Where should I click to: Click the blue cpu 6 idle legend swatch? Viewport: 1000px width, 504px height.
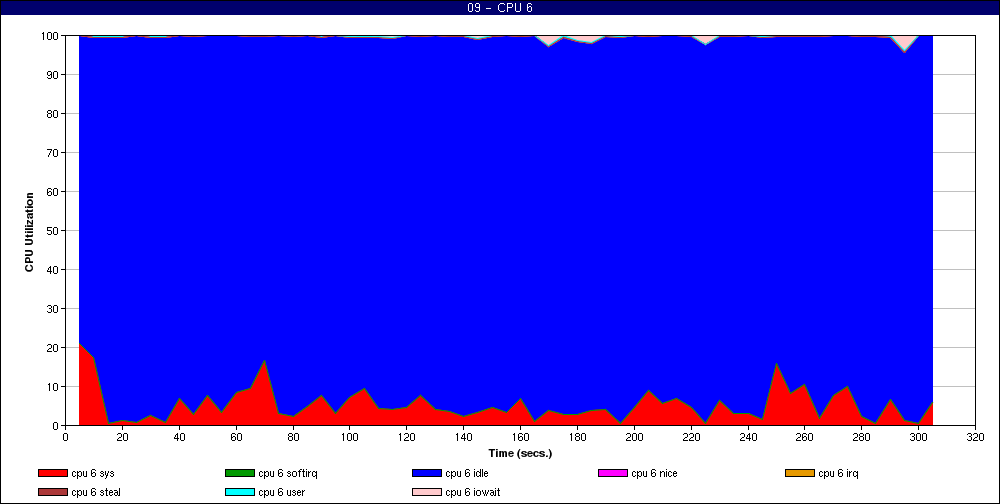[x=427, y=473]
